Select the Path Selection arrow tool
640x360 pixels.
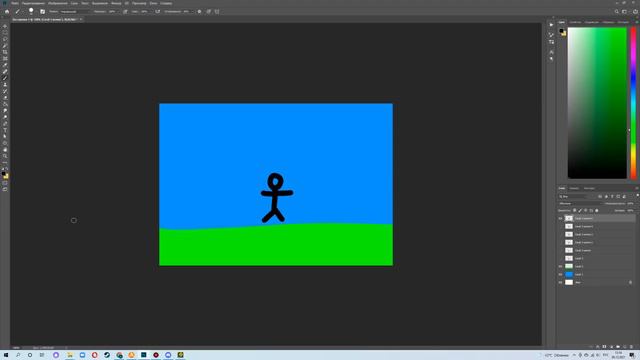(5, 137)
